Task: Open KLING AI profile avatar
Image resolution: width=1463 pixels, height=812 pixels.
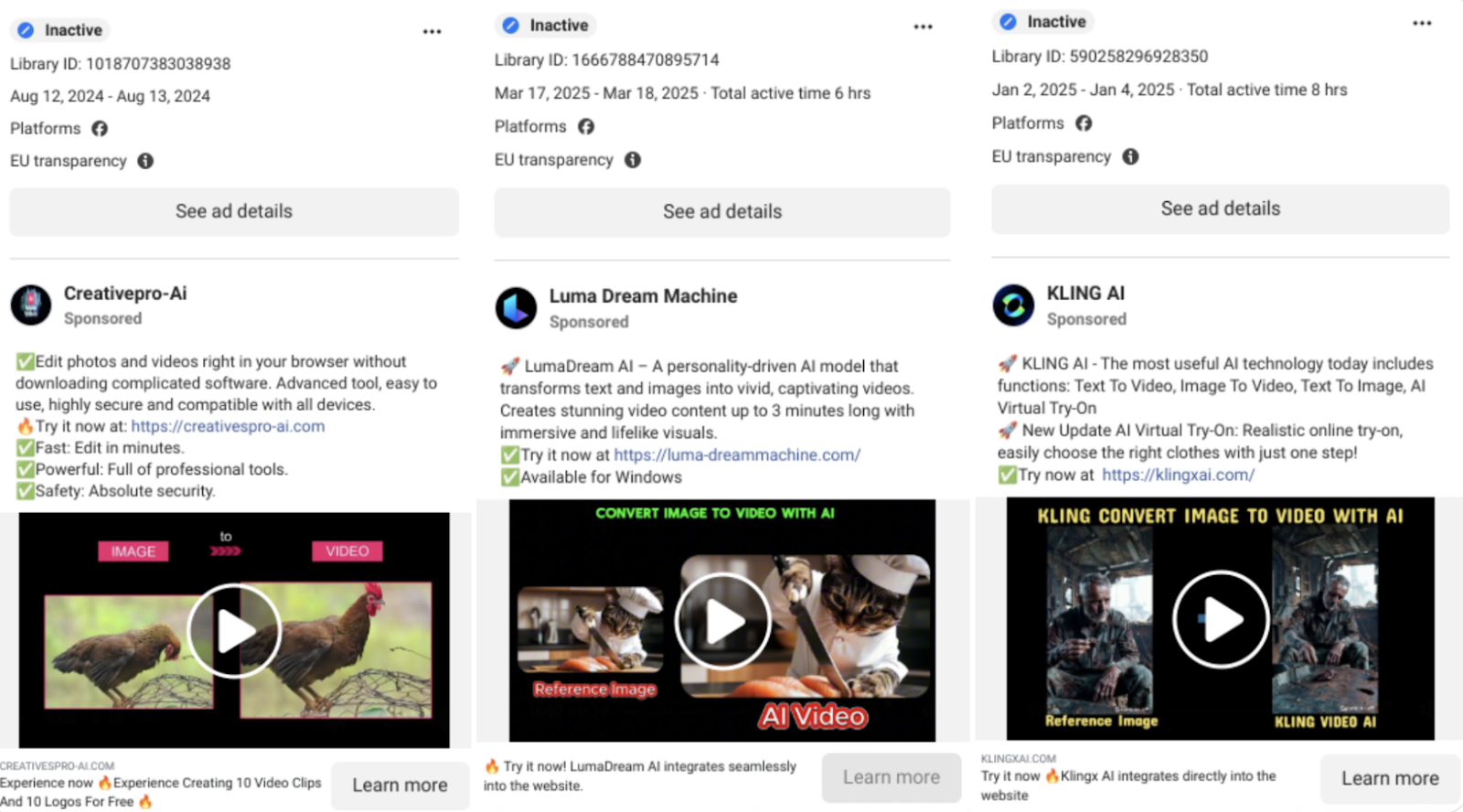Action: [x=1013, y=305]
